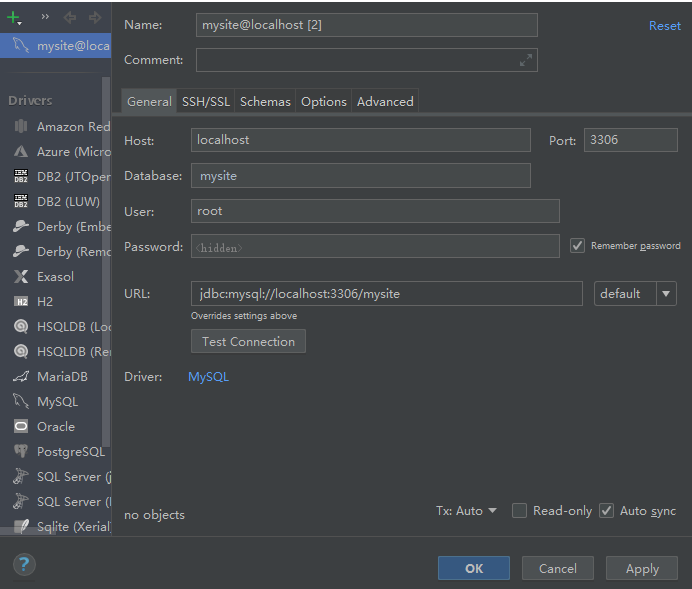692x589 pixels.
Task: Switch to the Advanced tab
Action: 385,101
